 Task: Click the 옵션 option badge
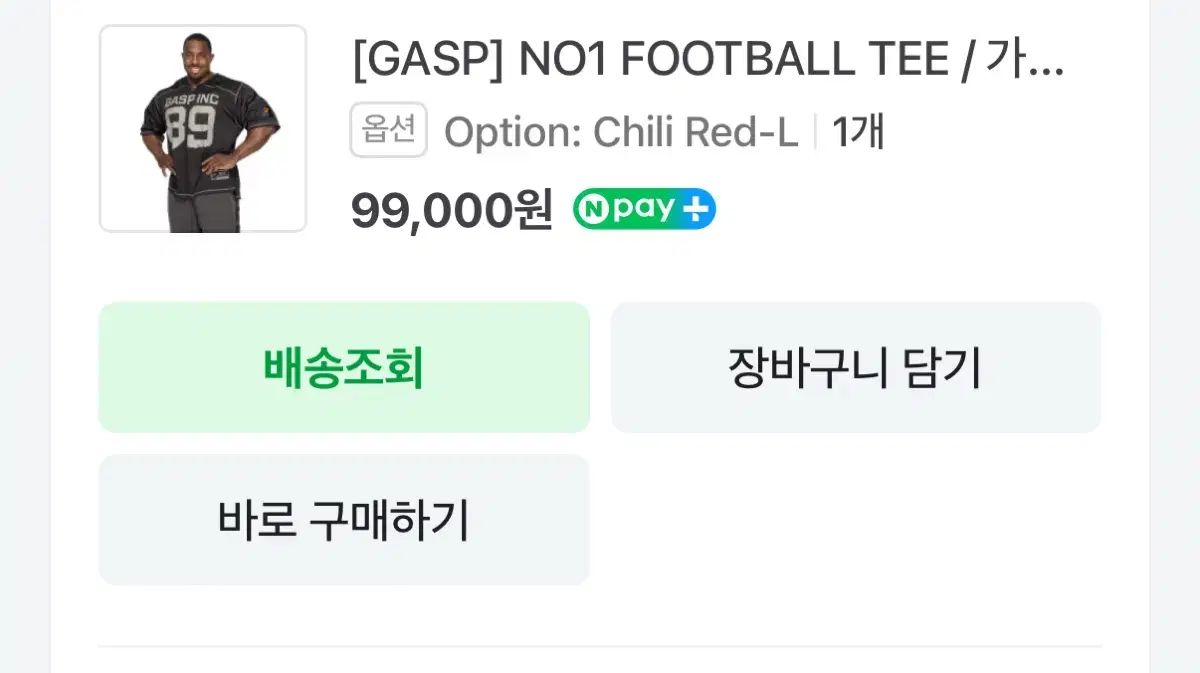[388, 131]
